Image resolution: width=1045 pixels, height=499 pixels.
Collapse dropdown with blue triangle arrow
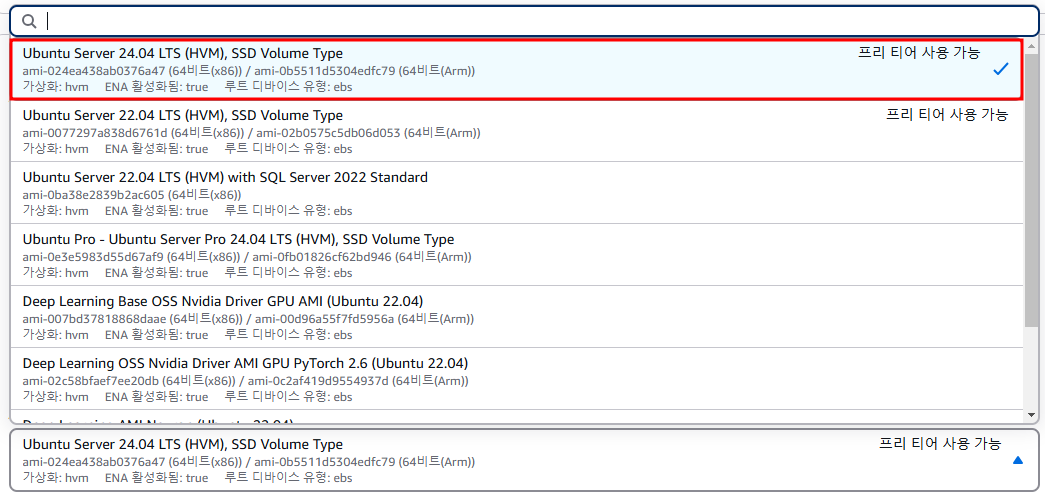[x=1017, y=460]
